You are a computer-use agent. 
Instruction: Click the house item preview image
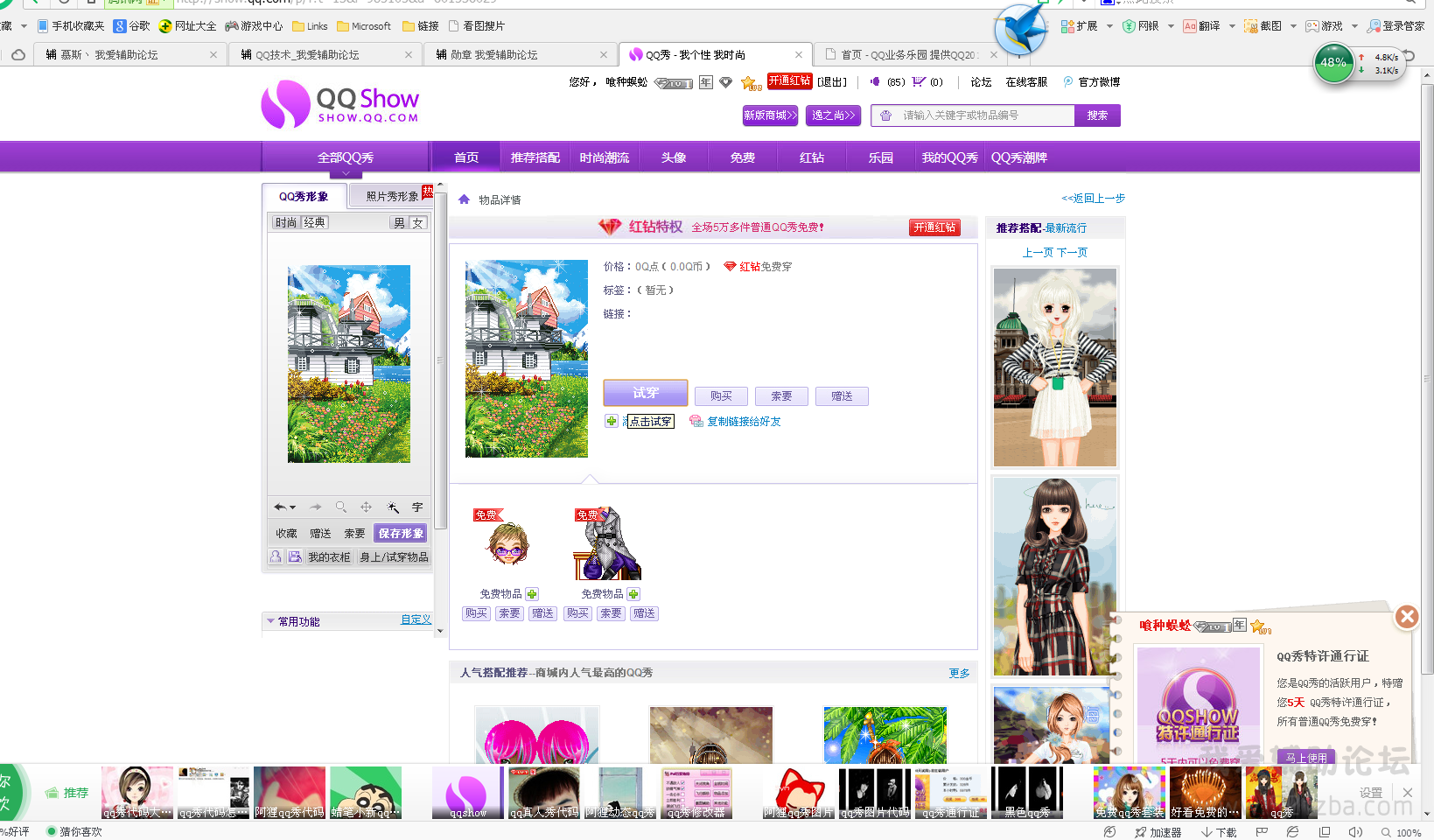527,359
